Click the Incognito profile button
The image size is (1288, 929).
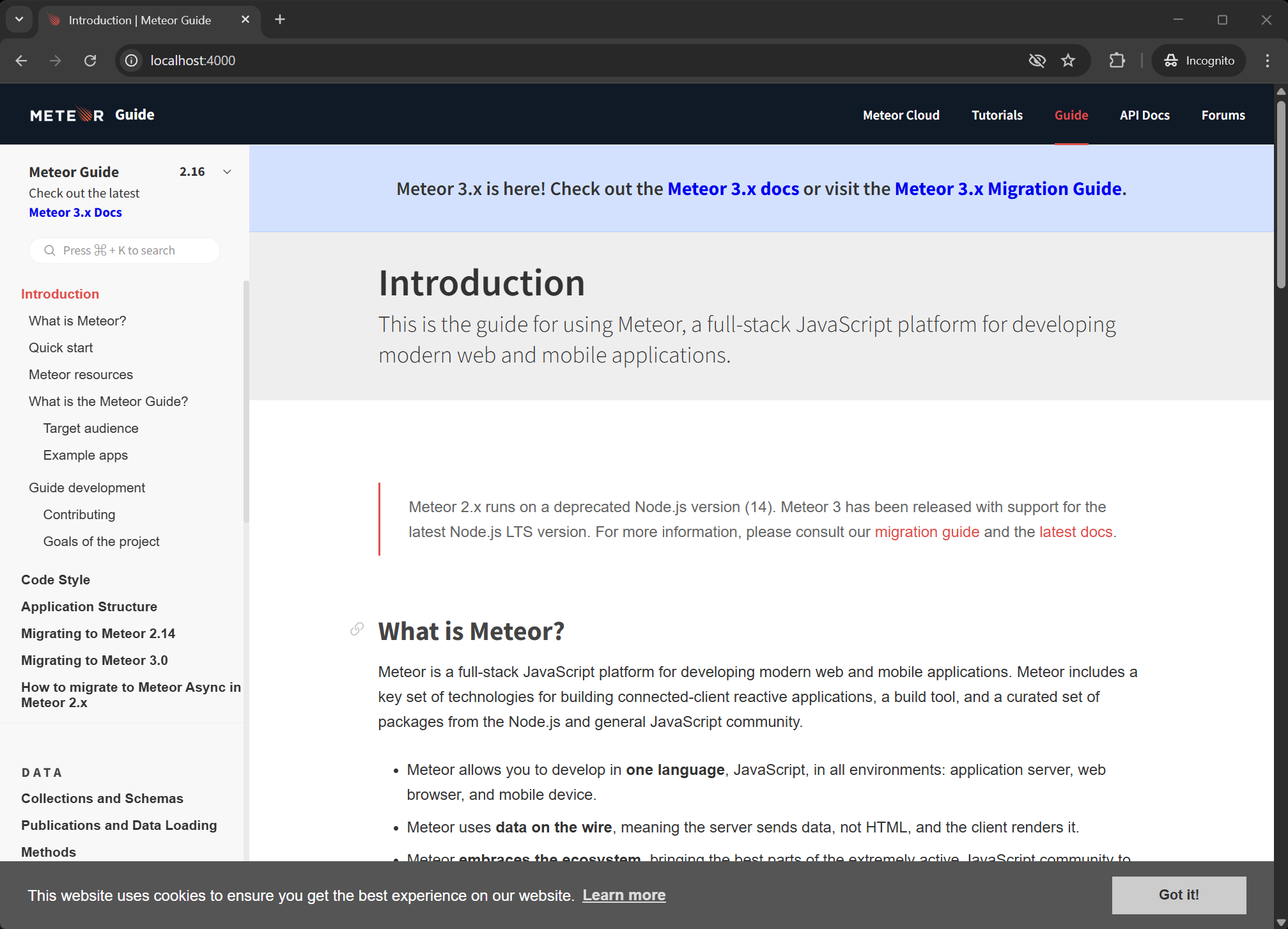pyautogui.click(x=1199, y=61)
